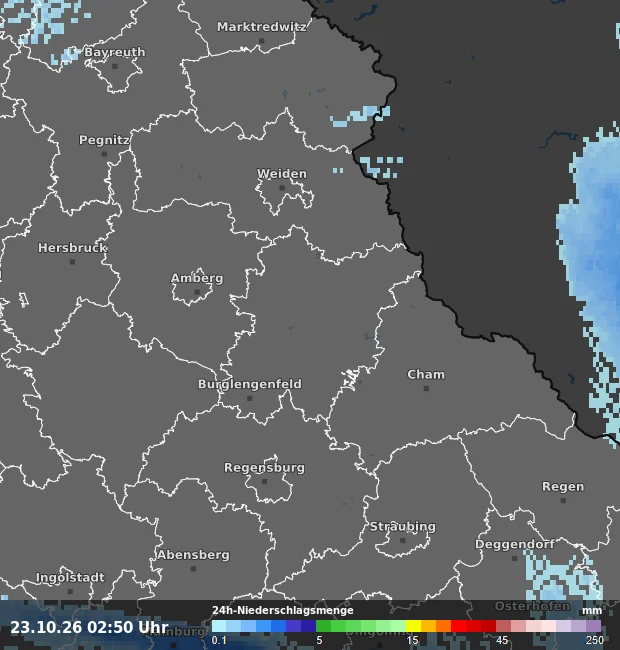Click the square marker below Bayreuth
Screen dimensions: 620x650
click(x=115, y=66)
